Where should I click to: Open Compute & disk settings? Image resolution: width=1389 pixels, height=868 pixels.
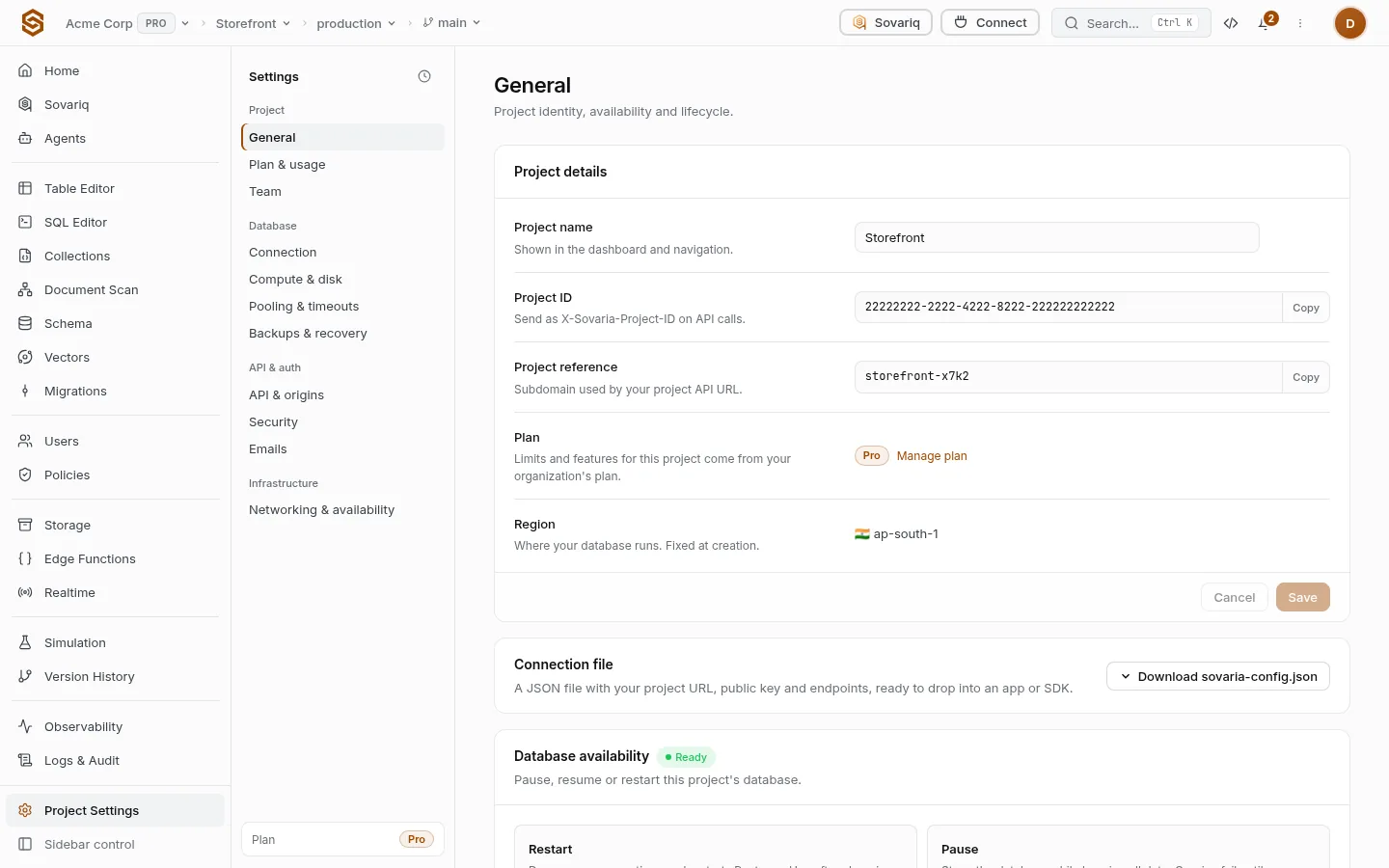[x=342, y=279]
